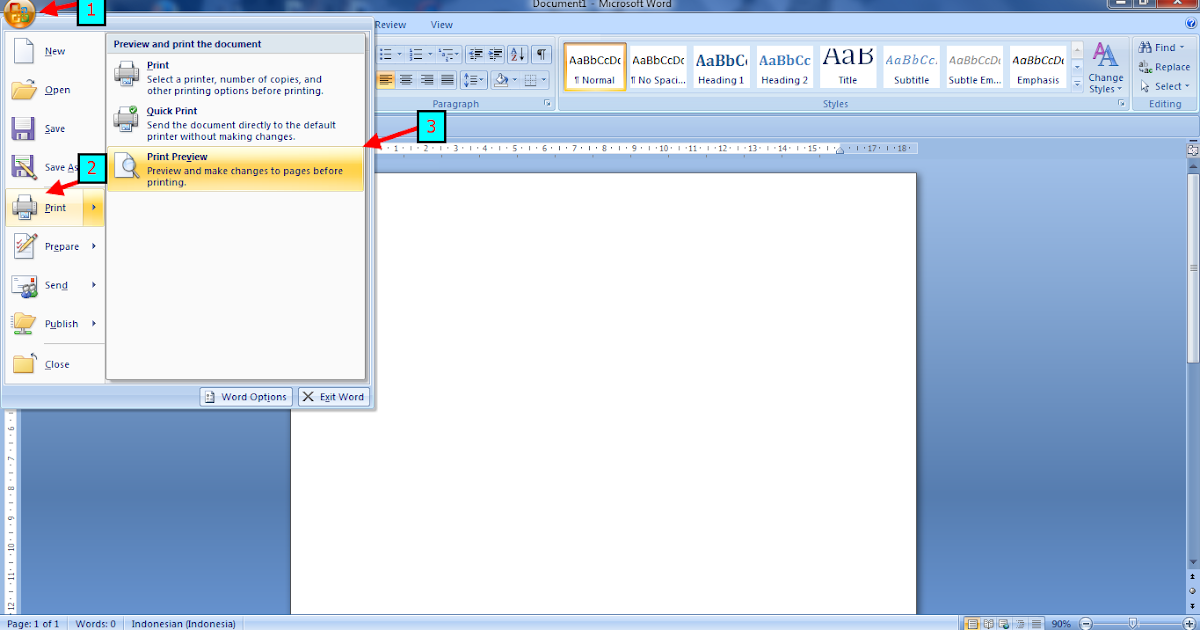Screen dimensions: 1200x630
Task: Click the Multilevel List icon
Action: (x=445, y=54)
